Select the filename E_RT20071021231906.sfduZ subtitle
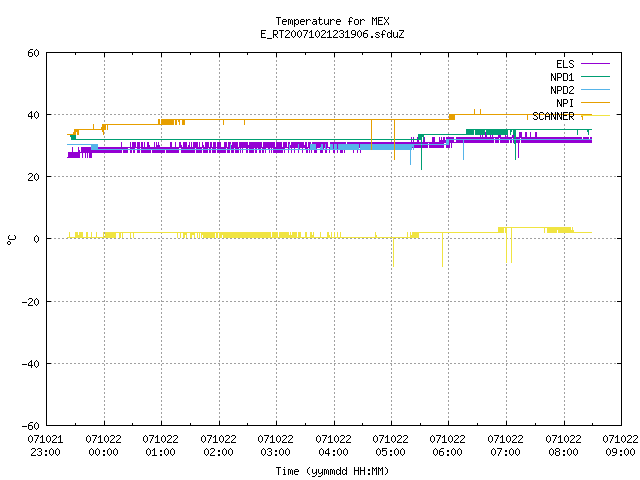The width and height of the screenshot is (640, 480). [x=332, y=34]
